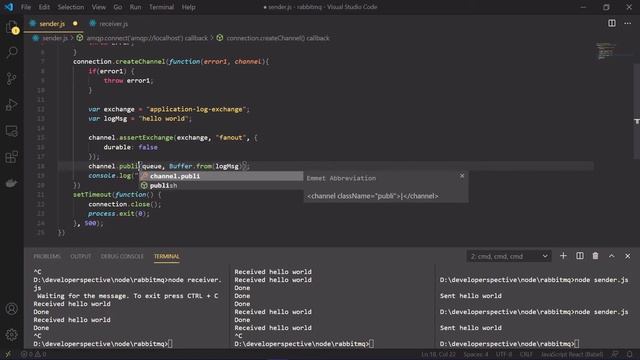Open the Docker view icon

click(x=12, y=183)
